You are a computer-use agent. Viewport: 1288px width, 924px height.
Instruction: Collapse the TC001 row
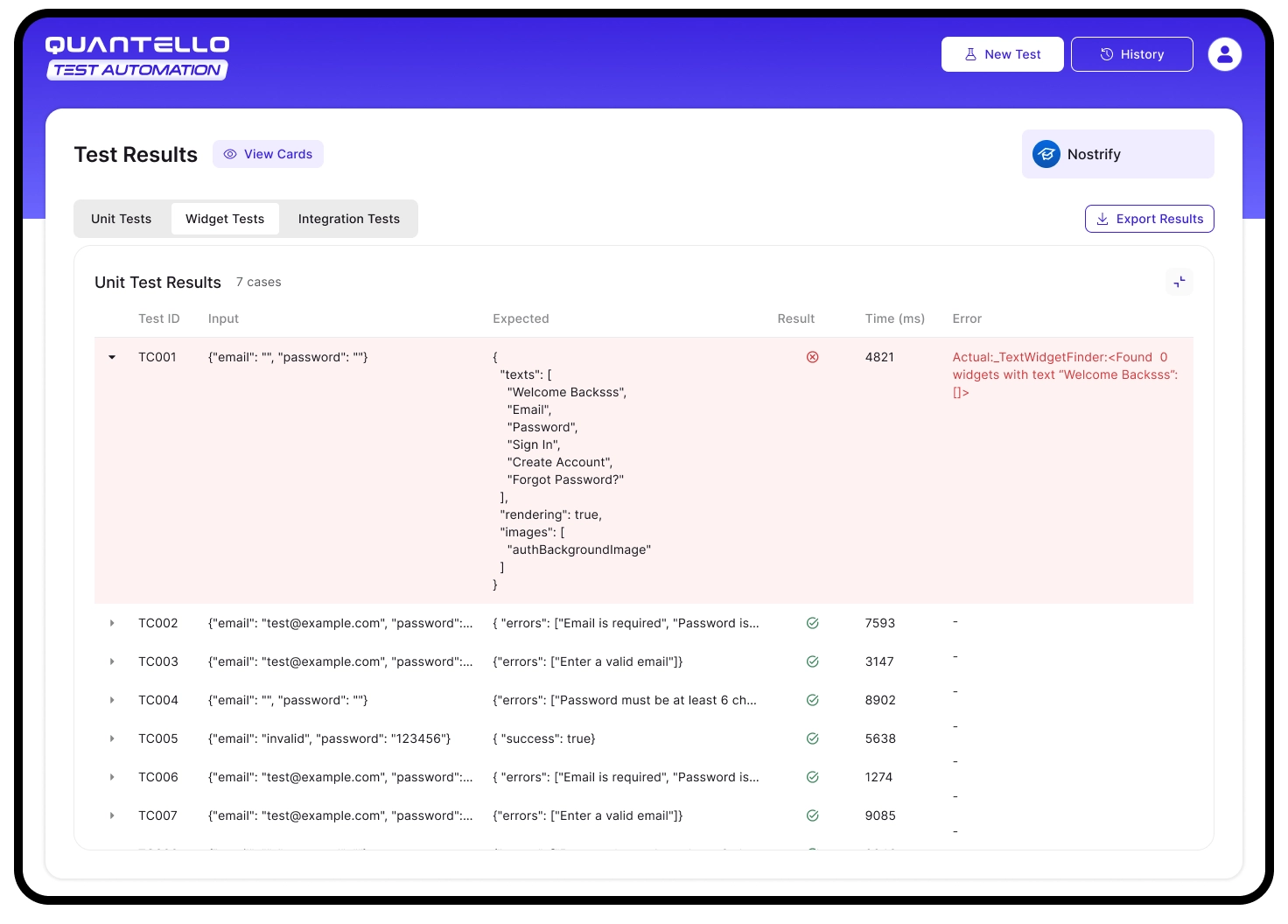click(112, 357)
